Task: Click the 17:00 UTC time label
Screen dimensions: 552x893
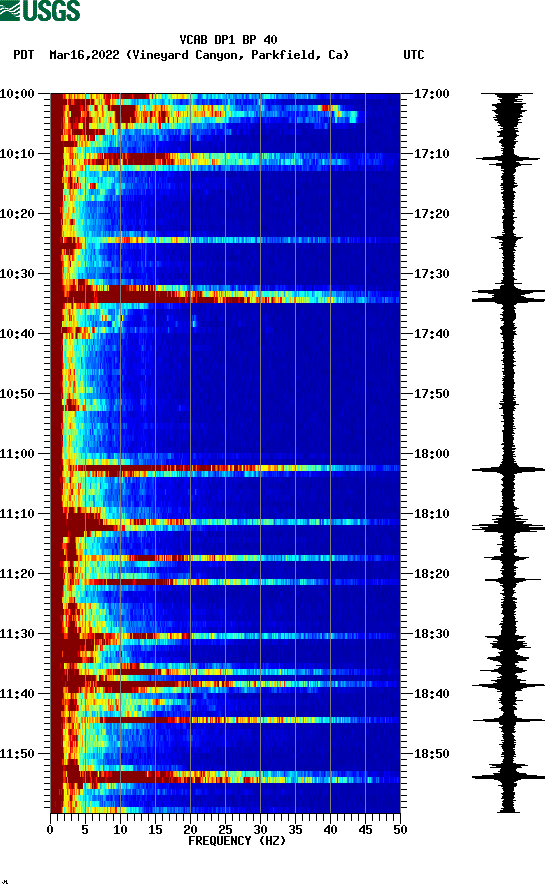Action: [x=431, y=93]
